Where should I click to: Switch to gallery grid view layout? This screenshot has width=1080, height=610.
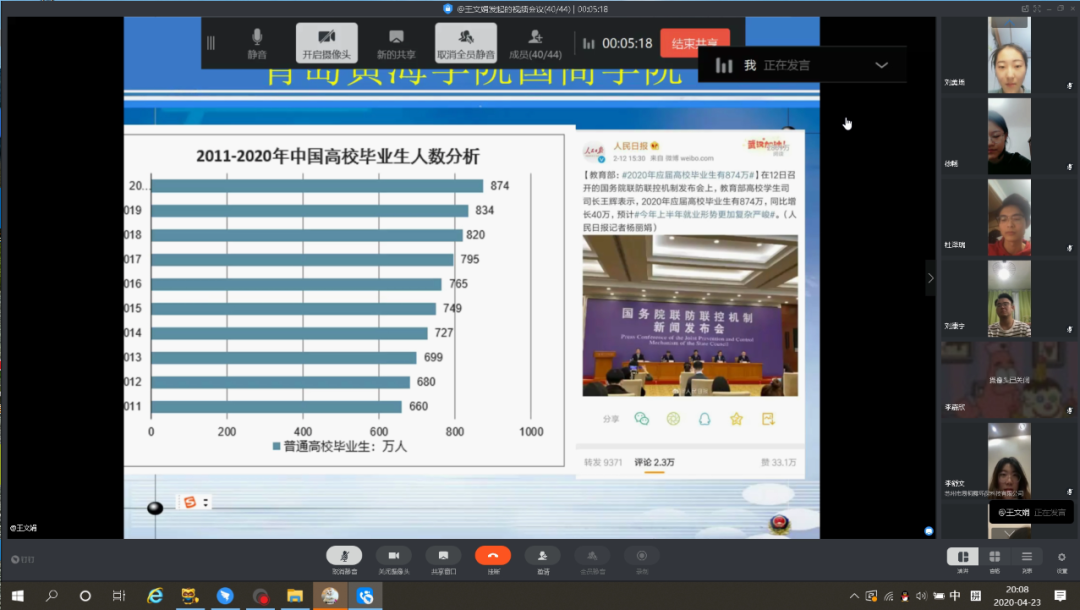click(994, 557)
